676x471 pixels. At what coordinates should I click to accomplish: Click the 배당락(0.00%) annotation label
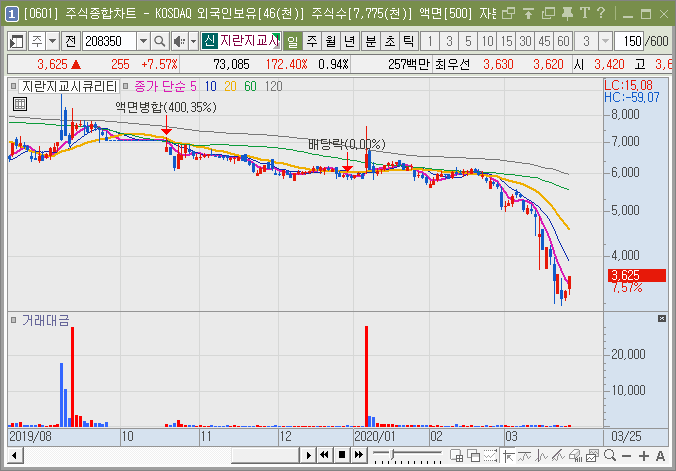347,144
